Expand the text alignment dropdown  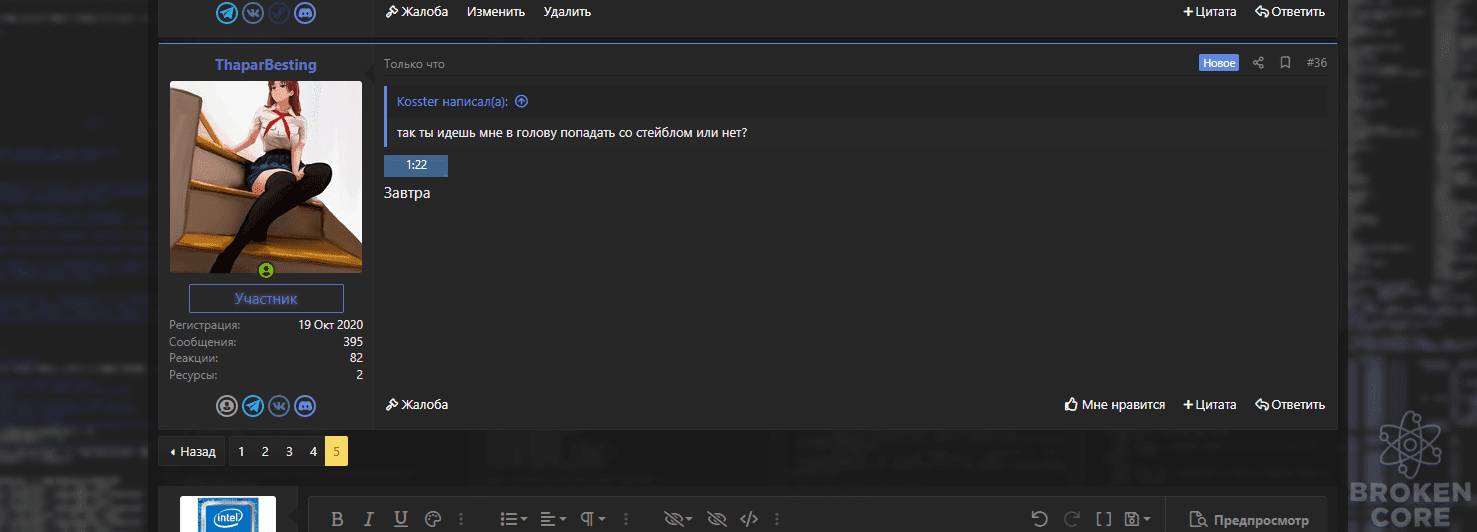[552, 519]
